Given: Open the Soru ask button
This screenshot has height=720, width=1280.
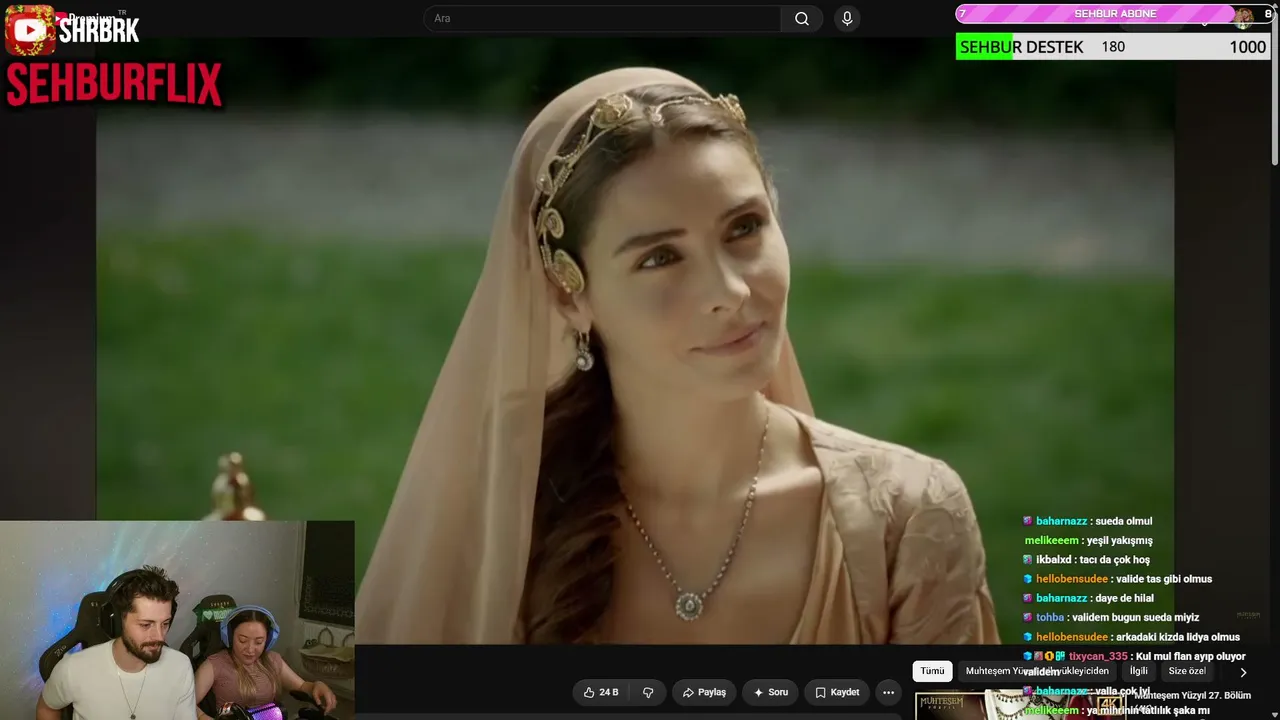Looking at the screenshot, I should coord(770,692).
